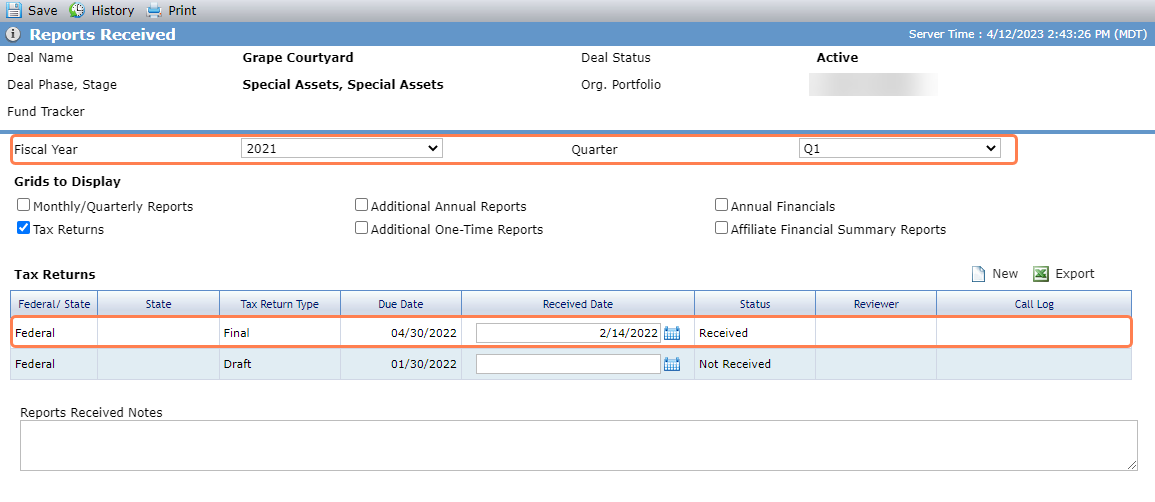Sort by Status column header
Screen dimensions: 1155x502
755,304
